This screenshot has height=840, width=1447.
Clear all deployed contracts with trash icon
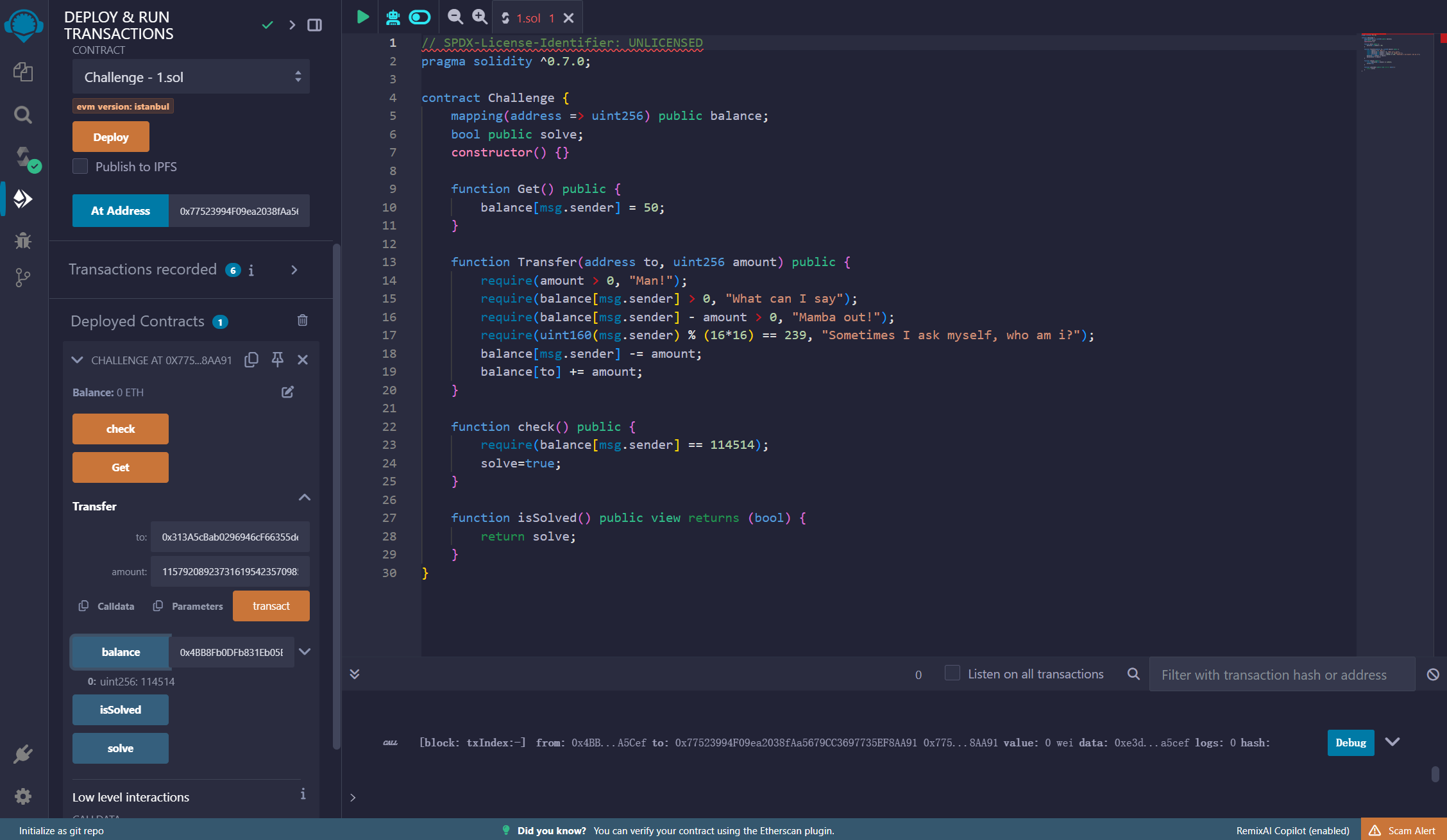(x=303, y=320)
